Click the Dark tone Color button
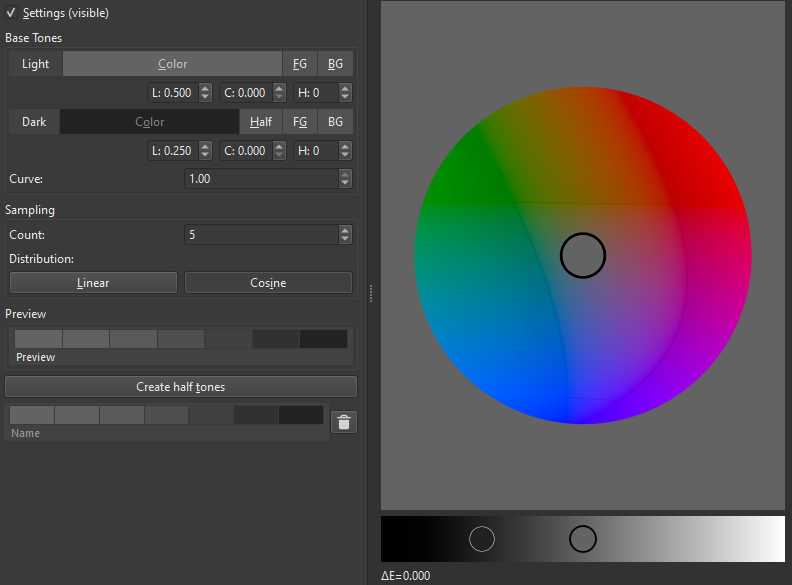792x585 pixels. point(149,122)
